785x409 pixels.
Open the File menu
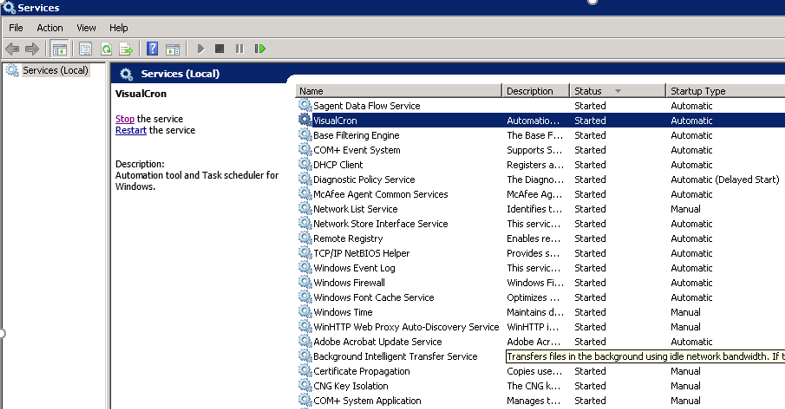coord(16,28)
